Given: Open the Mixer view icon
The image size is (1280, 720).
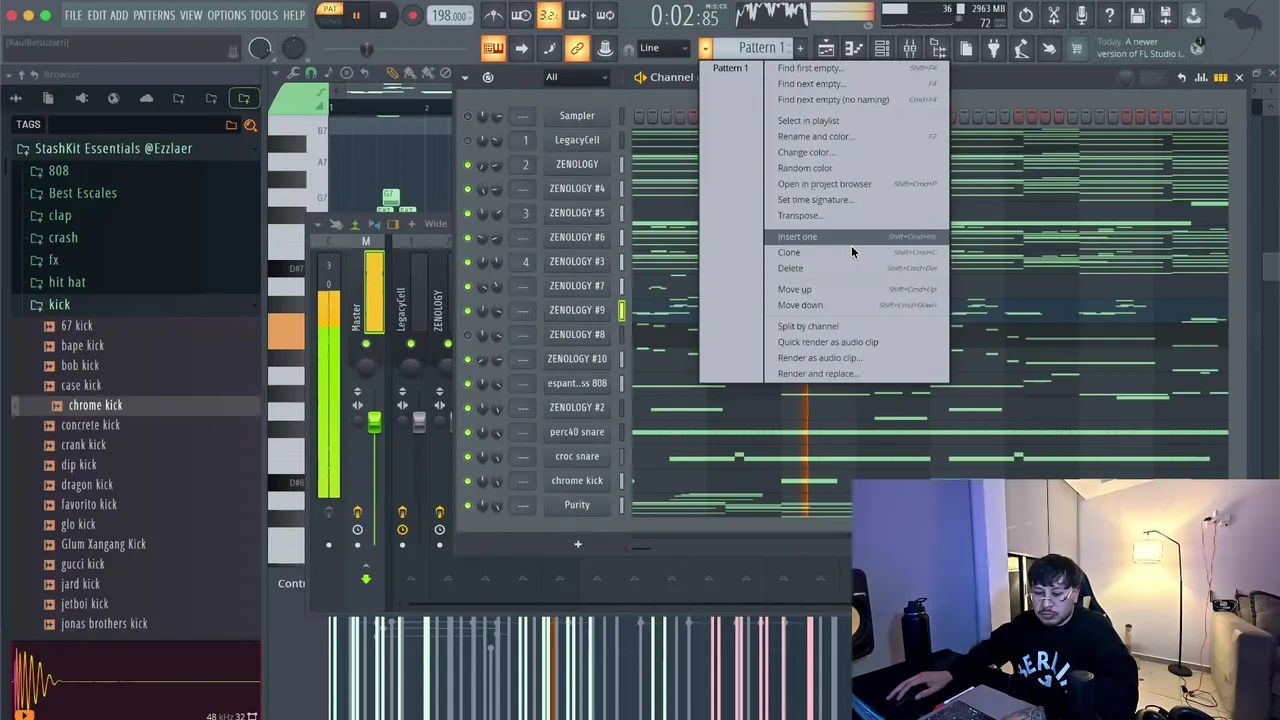Looking at the screenshot, I should [x=910, y=48].
